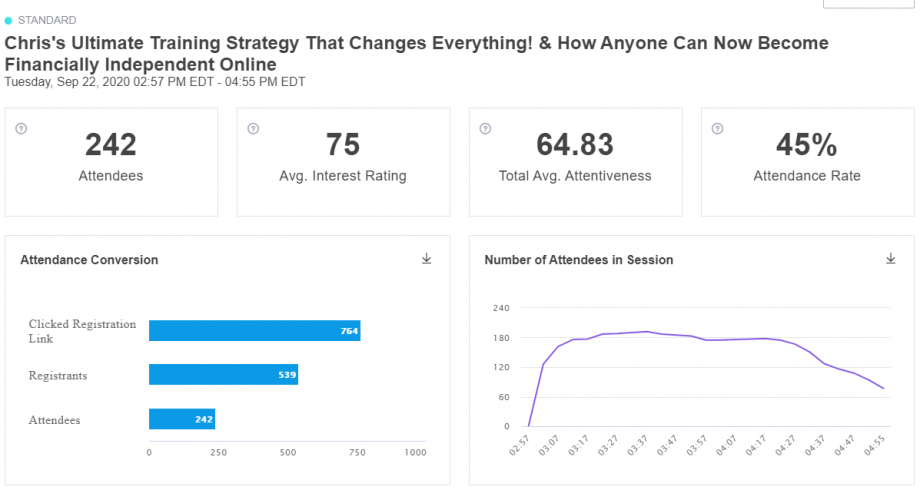920x500 pixels.
Task: Select the Registrants bar showing 539
Action: point(224,374)
